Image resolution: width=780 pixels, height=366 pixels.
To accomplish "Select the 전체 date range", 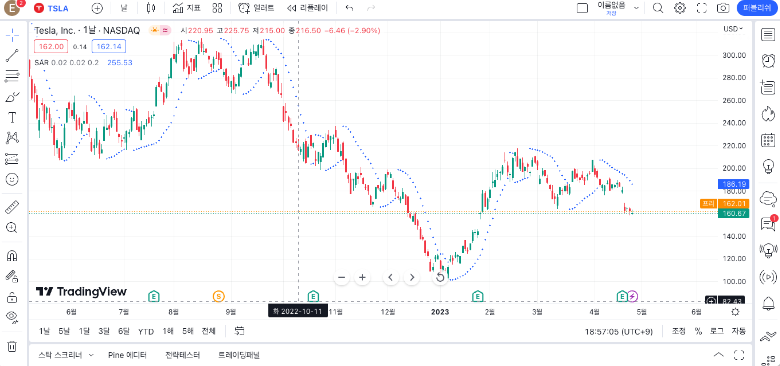I will [x=208, y=331].
